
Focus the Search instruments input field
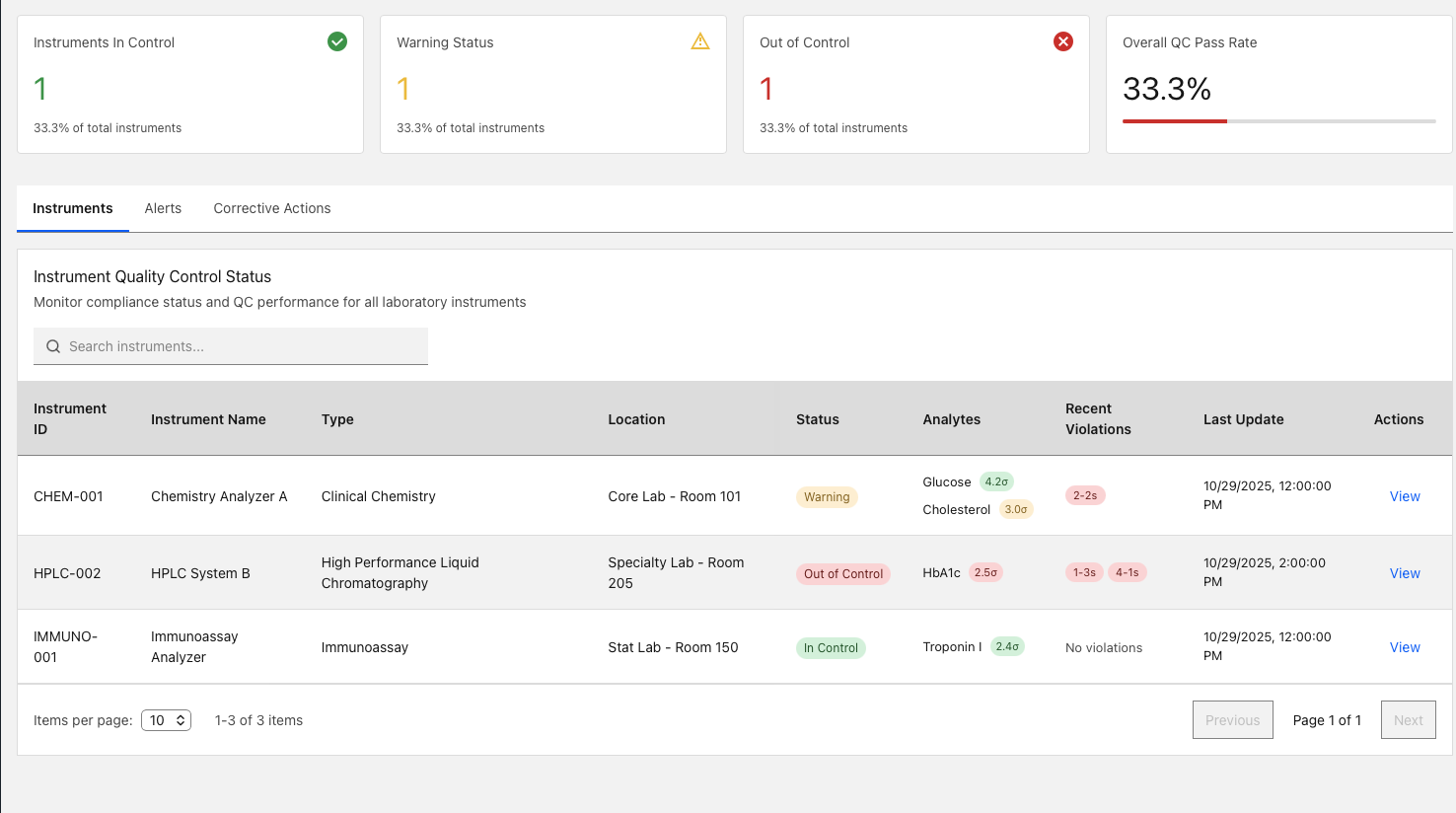(242, 346)
